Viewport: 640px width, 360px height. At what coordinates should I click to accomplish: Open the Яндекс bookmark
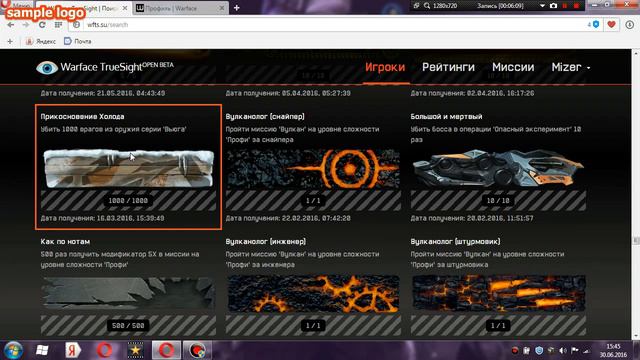pos(41,41)
